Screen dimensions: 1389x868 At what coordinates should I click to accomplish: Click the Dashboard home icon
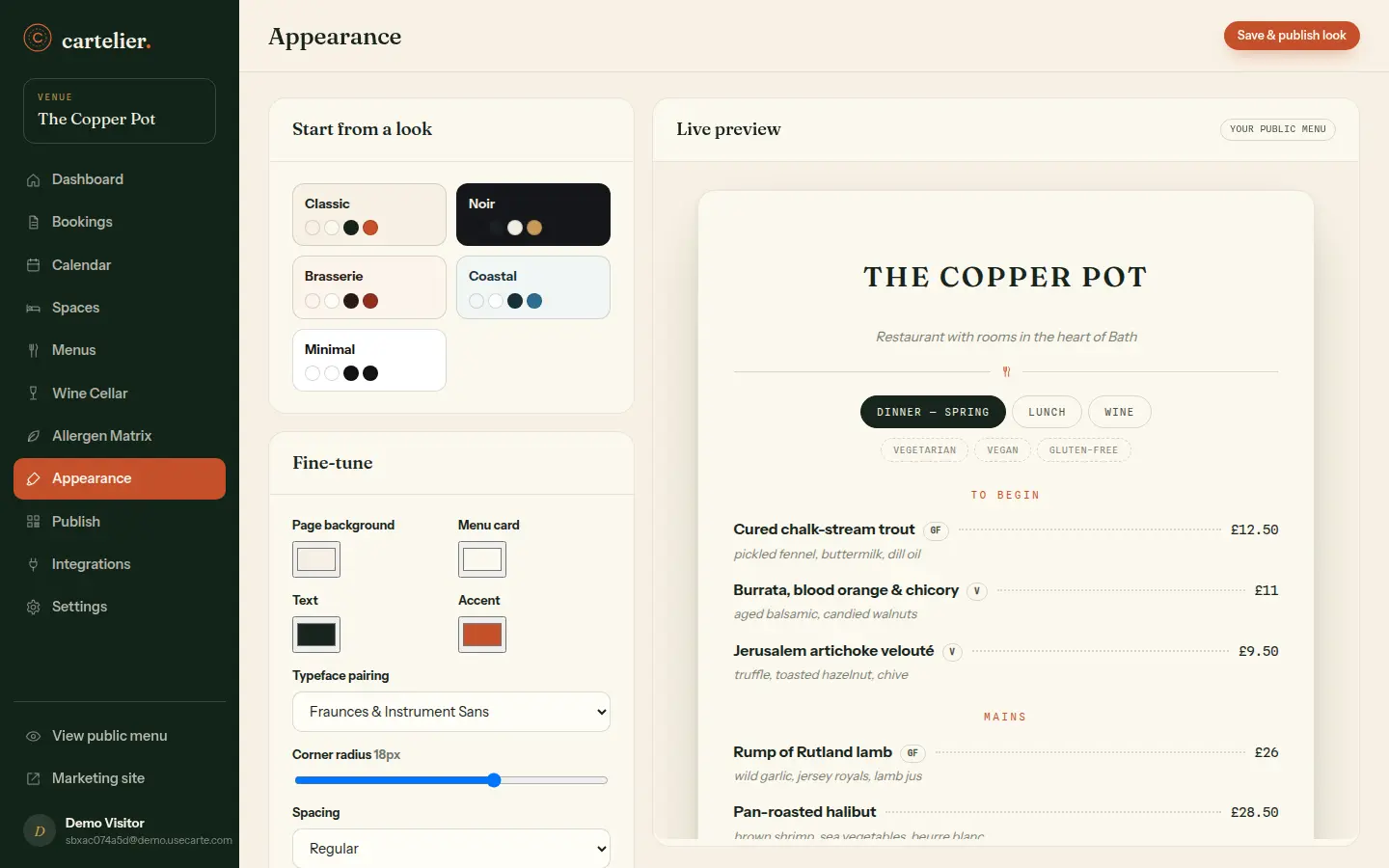pos(33,180)
